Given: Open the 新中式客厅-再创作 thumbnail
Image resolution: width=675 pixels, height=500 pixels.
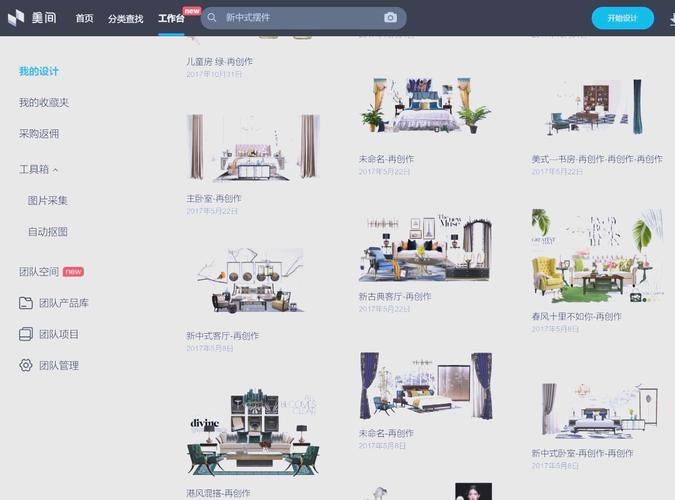Looking at the screenshot, I should 251,280.
